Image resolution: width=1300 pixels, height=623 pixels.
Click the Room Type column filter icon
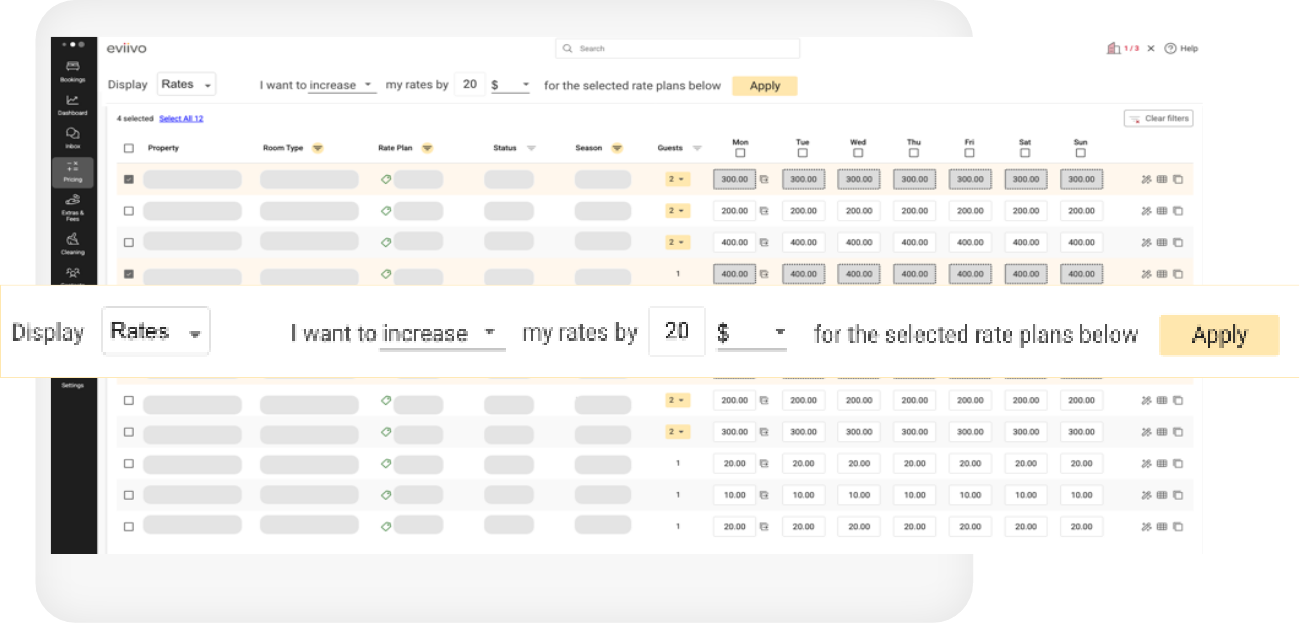coord(317,148)
